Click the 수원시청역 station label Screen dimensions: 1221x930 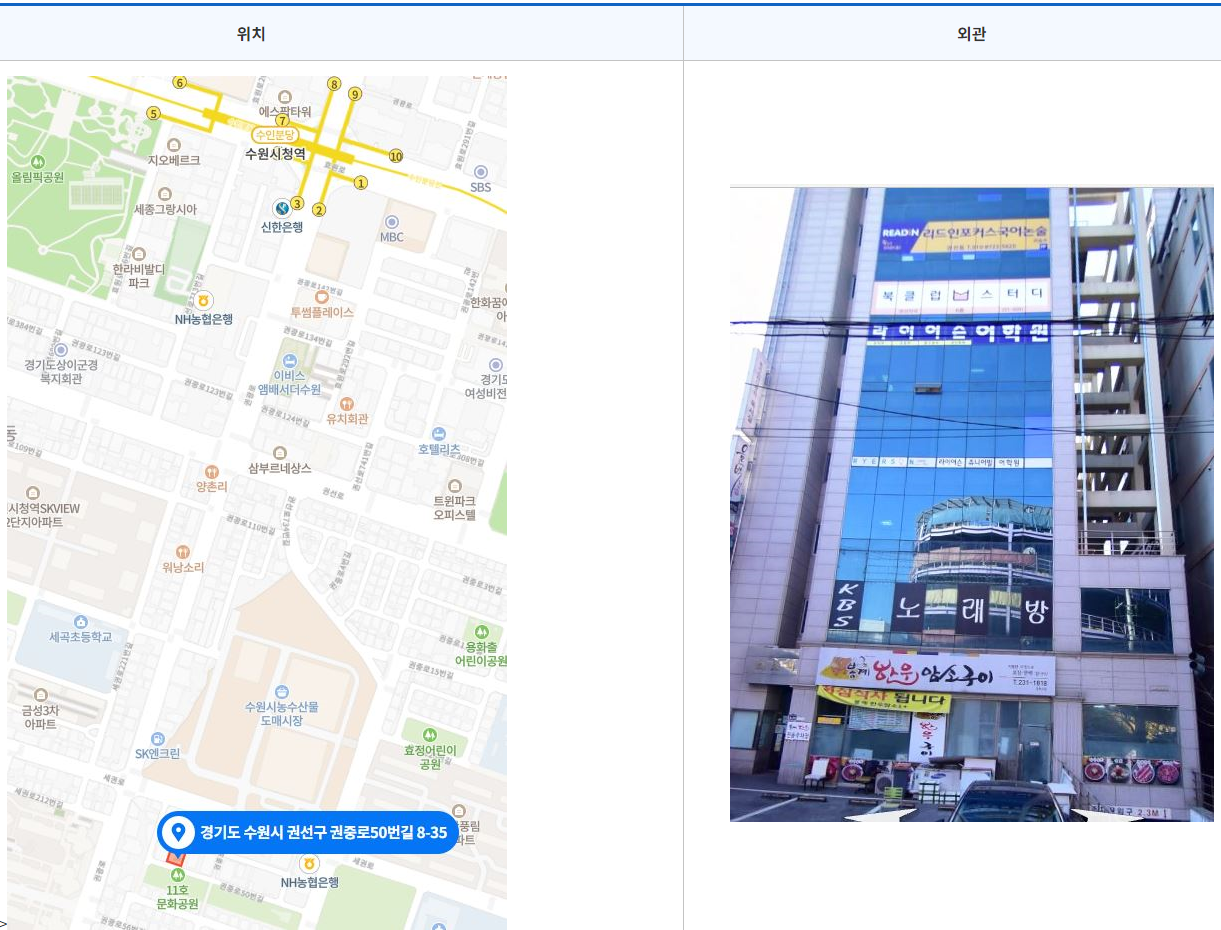(x=275, y=154)
